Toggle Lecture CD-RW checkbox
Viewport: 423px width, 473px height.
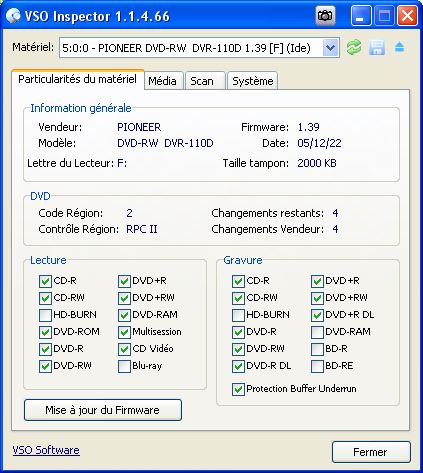click(45, 298)
